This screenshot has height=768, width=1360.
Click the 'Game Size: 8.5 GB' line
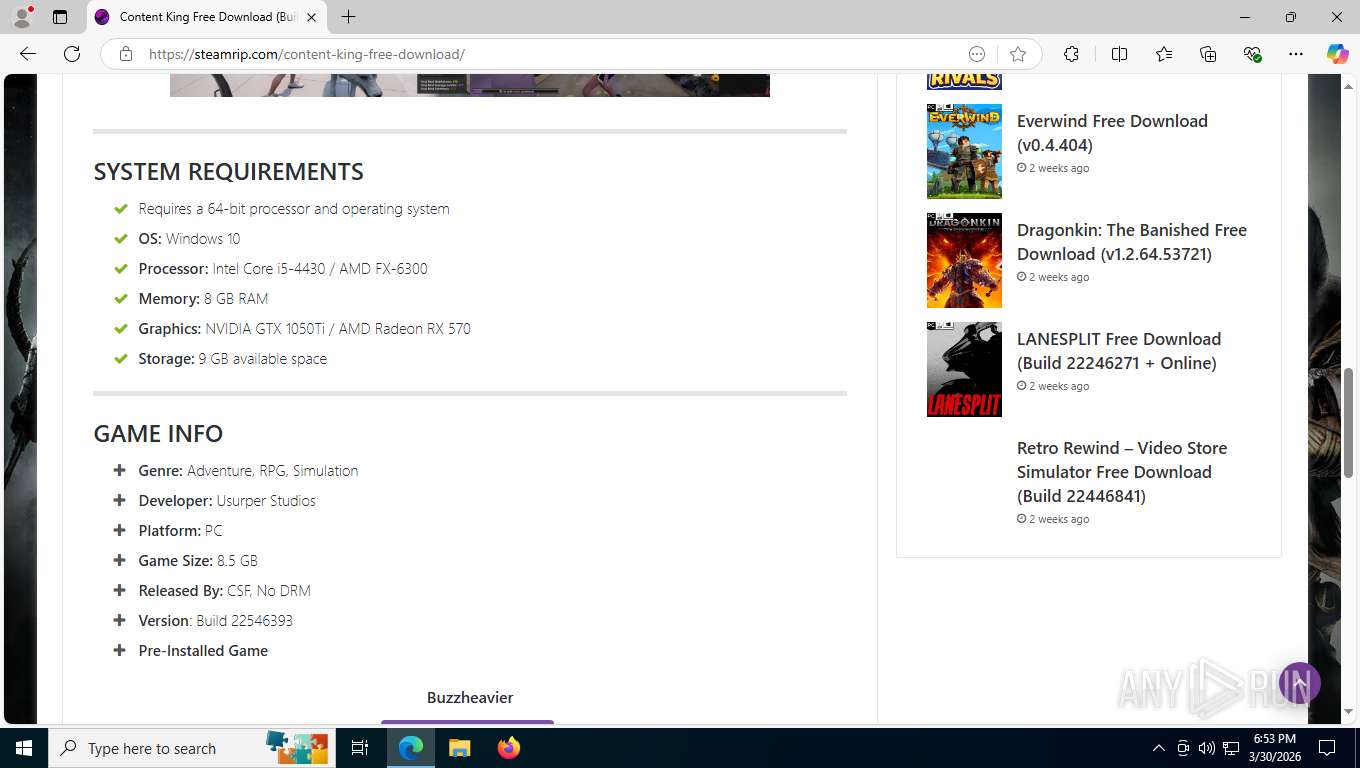pyautogui.click(x=198, y=560)
